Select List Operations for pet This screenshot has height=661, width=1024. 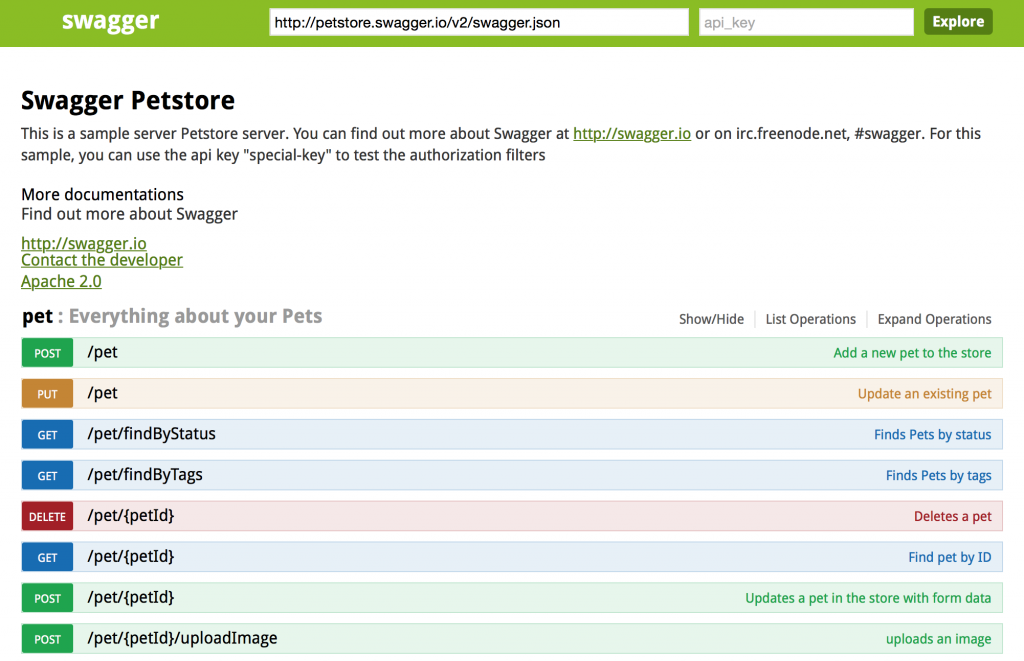[810, 319]
